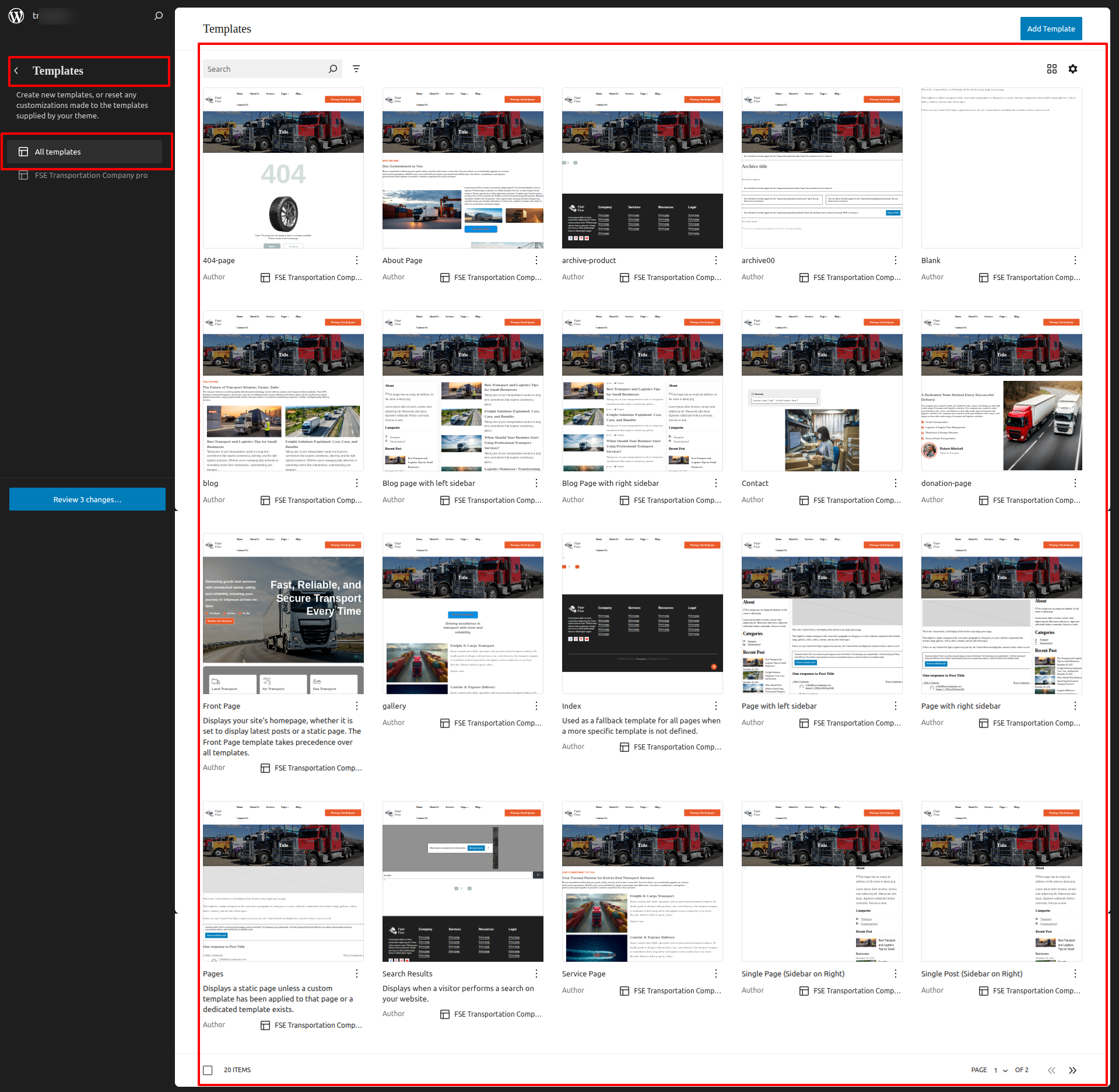Open the options menu for Front Page
Screen dimensions: 1119x1092
(357, 706)
